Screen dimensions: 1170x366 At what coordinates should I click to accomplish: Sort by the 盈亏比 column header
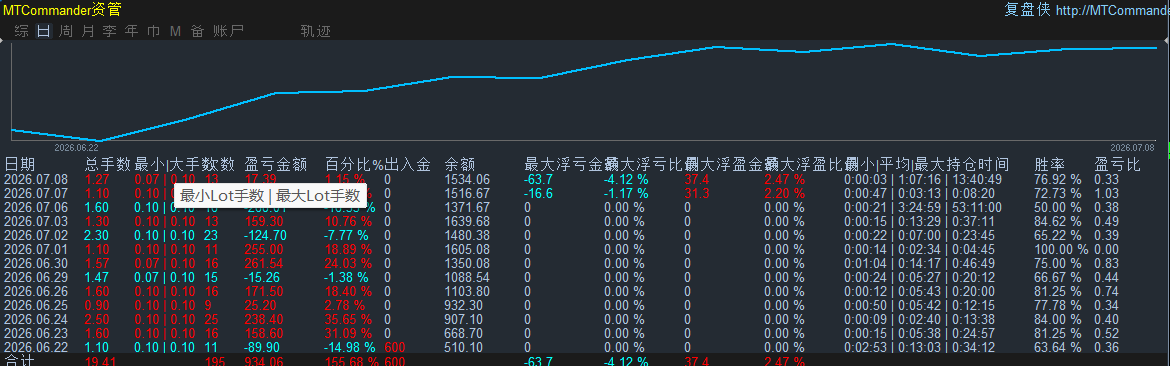pos(1117,165)
